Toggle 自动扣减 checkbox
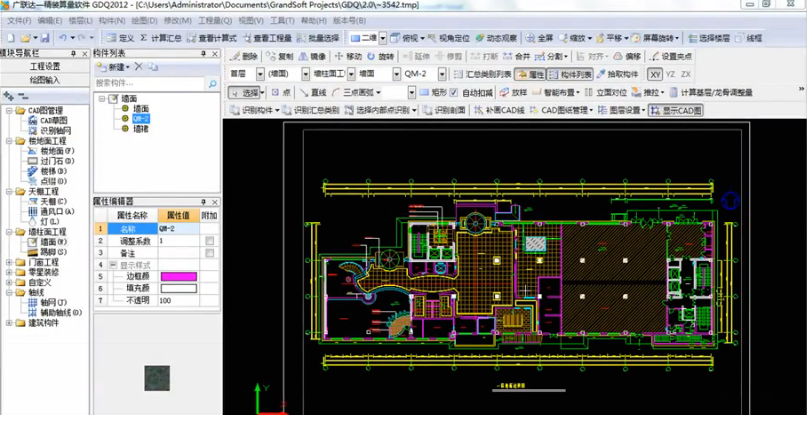 pyautogui.click(x=453, y=92)
